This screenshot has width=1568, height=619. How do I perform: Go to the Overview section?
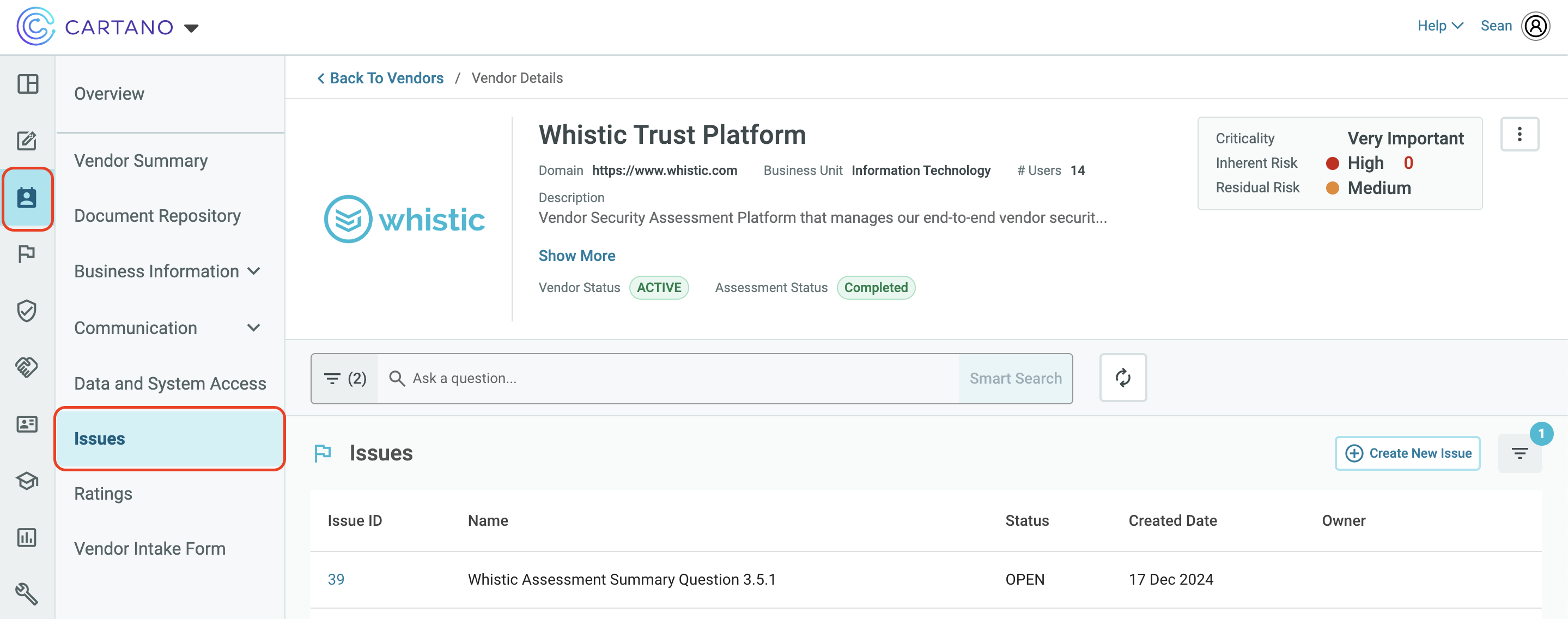point(109,94)
